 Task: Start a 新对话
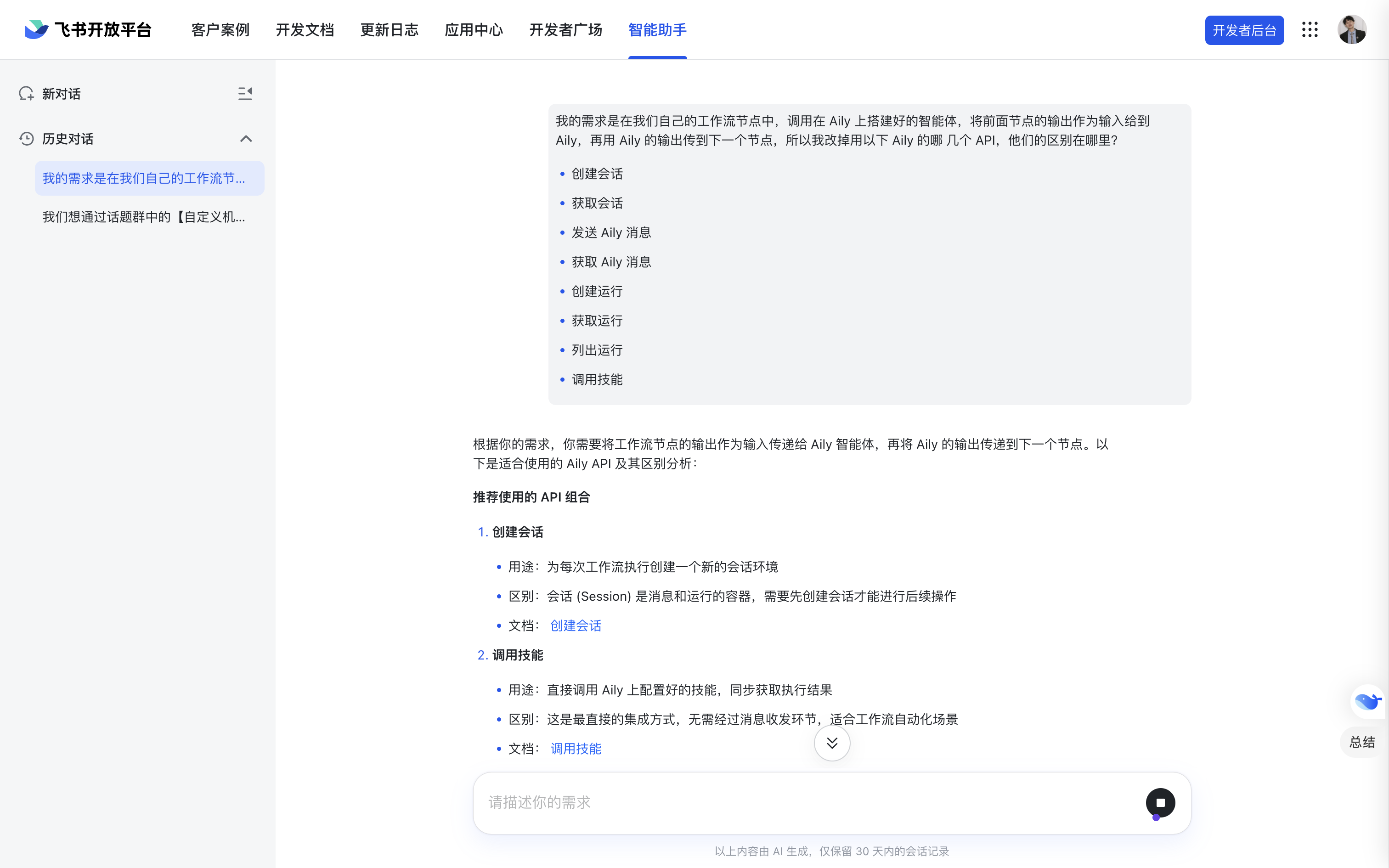click(x=61, y=94)
